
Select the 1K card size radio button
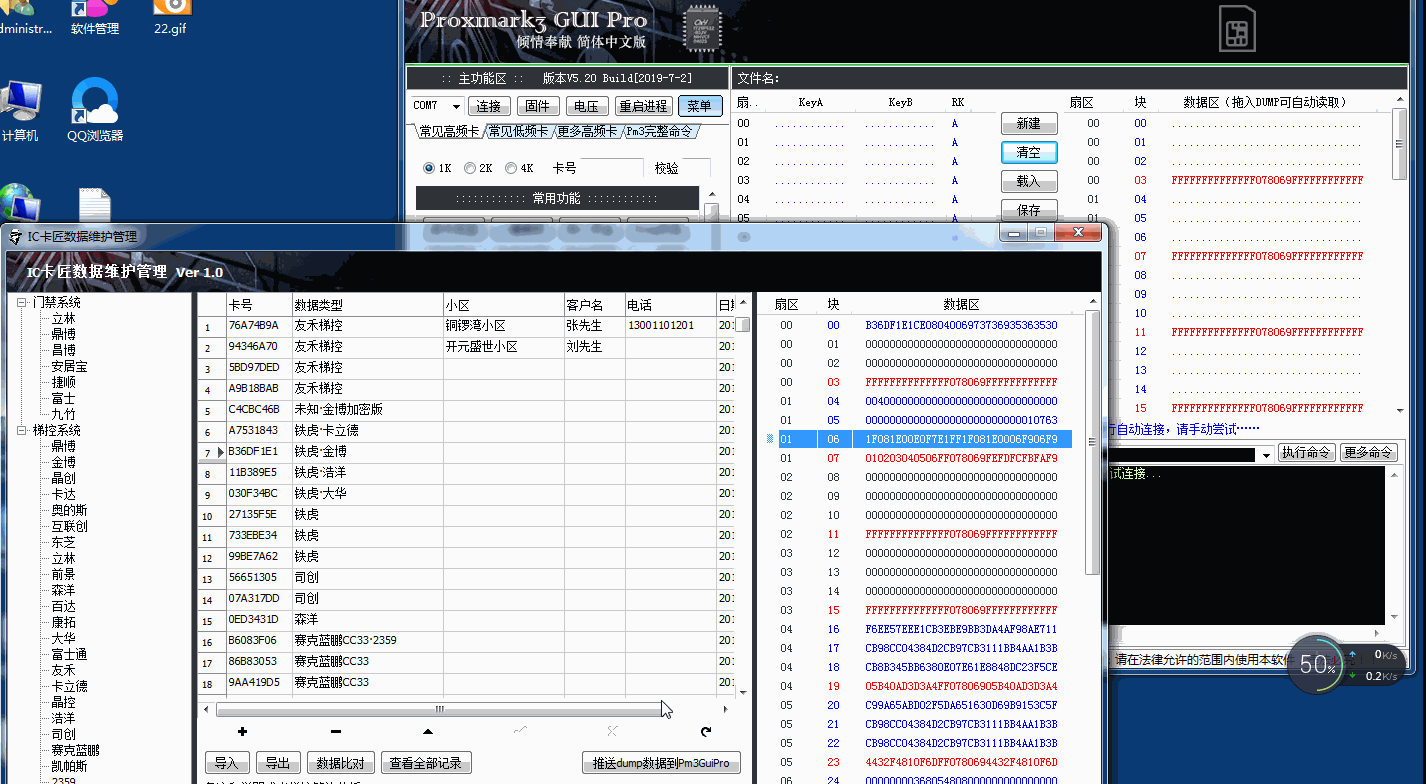[x=429, y=168]
